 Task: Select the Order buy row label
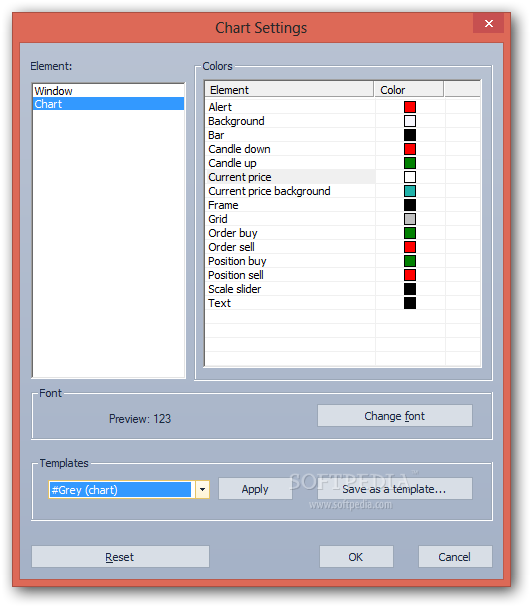point(233,233)
